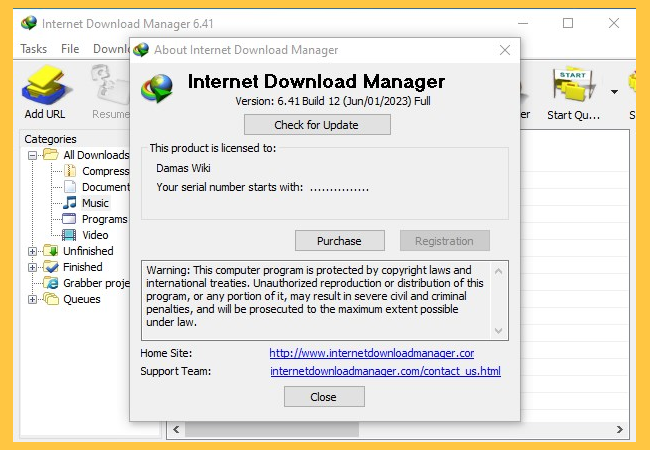Click the Music category note icon
650x450 pixels.
tap(70, 203)
